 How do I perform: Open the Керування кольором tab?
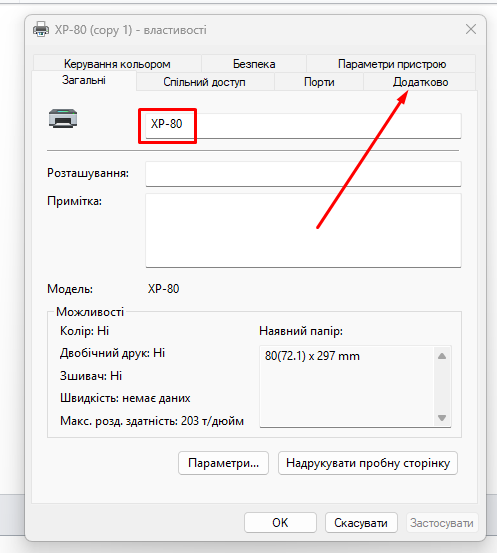coord(117,64)
